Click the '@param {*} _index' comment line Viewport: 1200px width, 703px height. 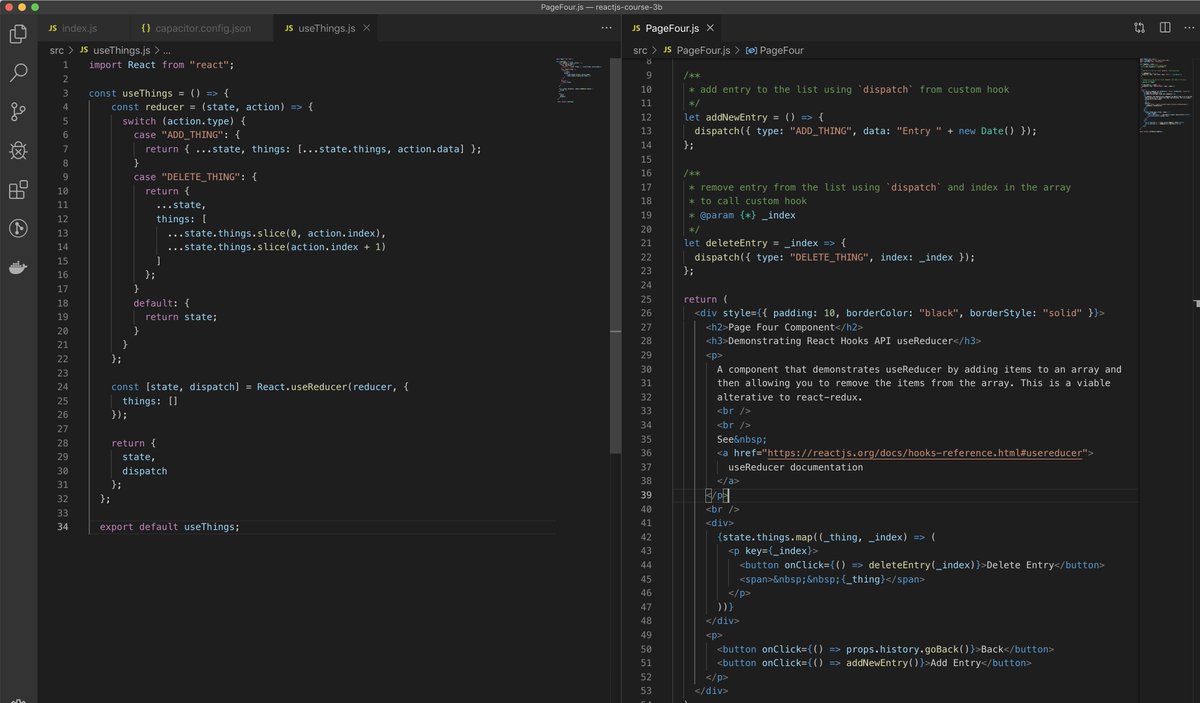point(743,215)
